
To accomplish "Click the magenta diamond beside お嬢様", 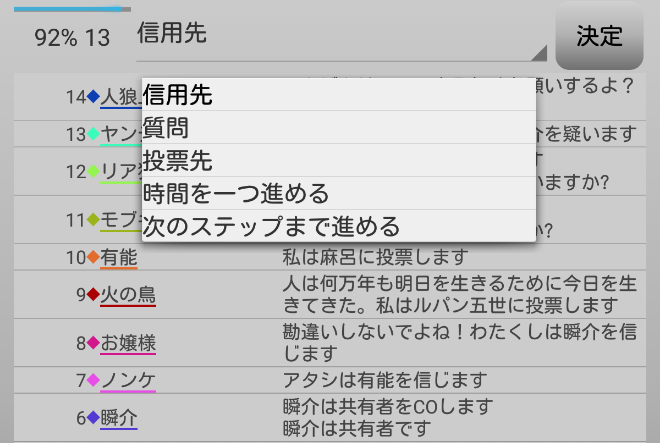I will (93, 343).
